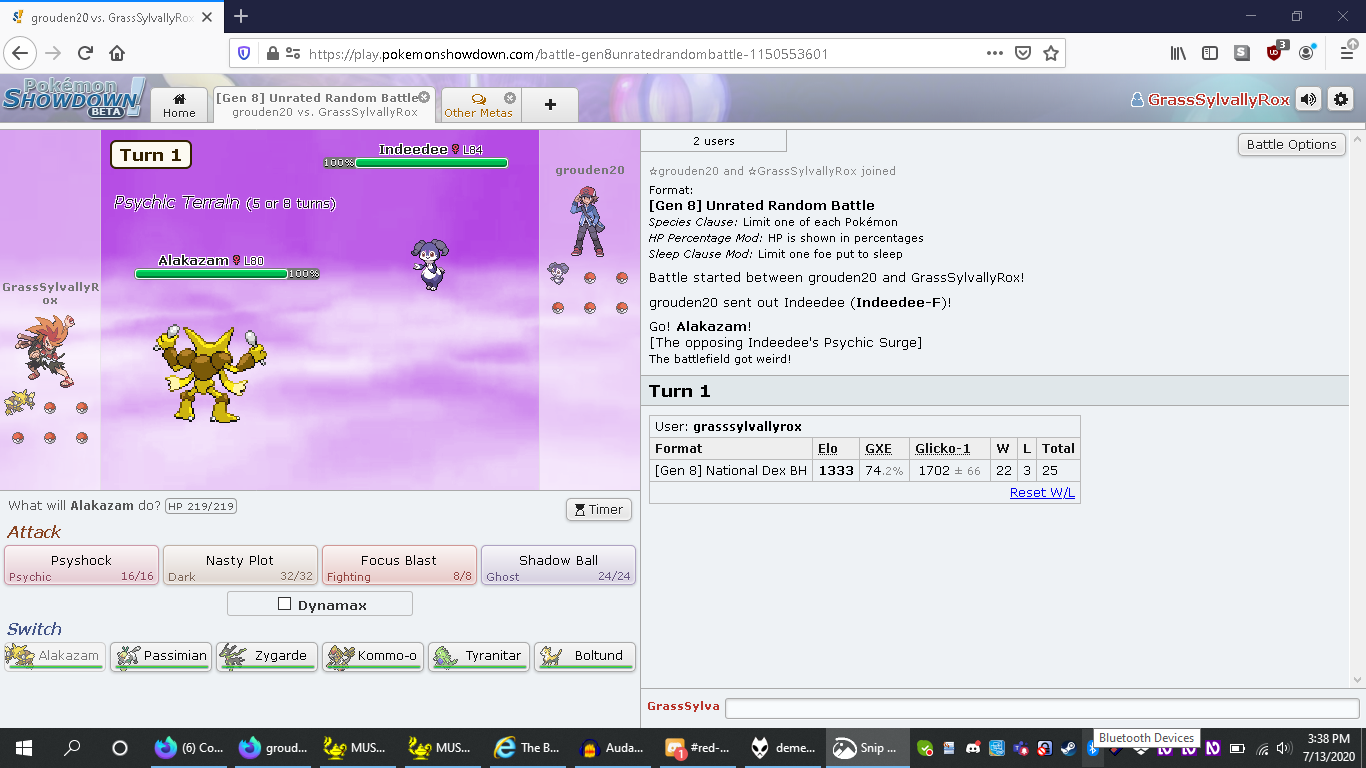This screenshot has width=1366, height=768.
Task: Open the Firefox hamburger menu
Action: coord(1346,53)
